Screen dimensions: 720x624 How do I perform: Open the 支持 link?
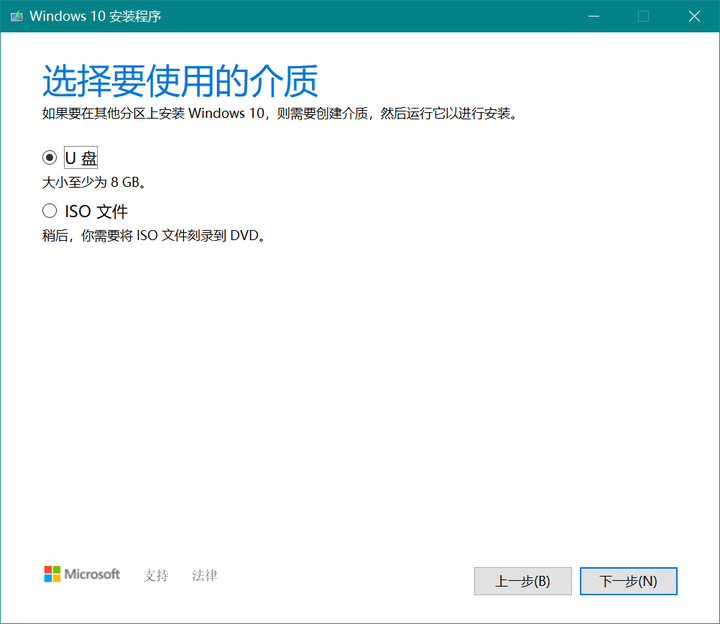coord(156,575)
